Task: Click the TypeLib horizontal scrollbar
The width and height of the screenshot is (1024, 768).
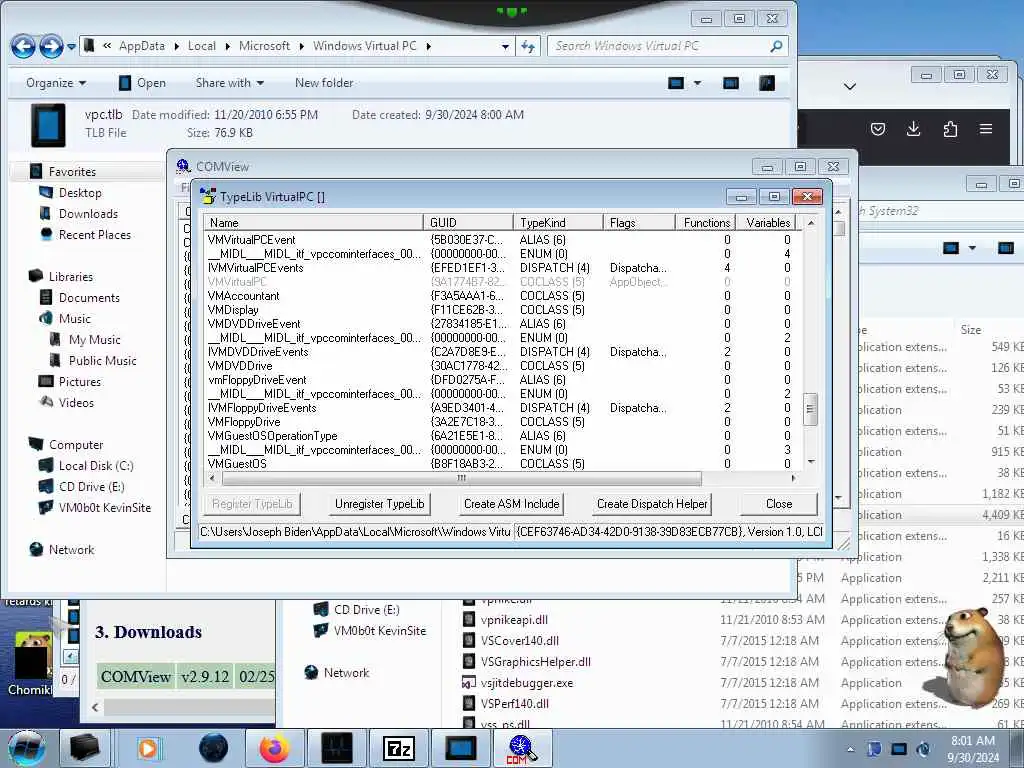Action: [462, 478]
